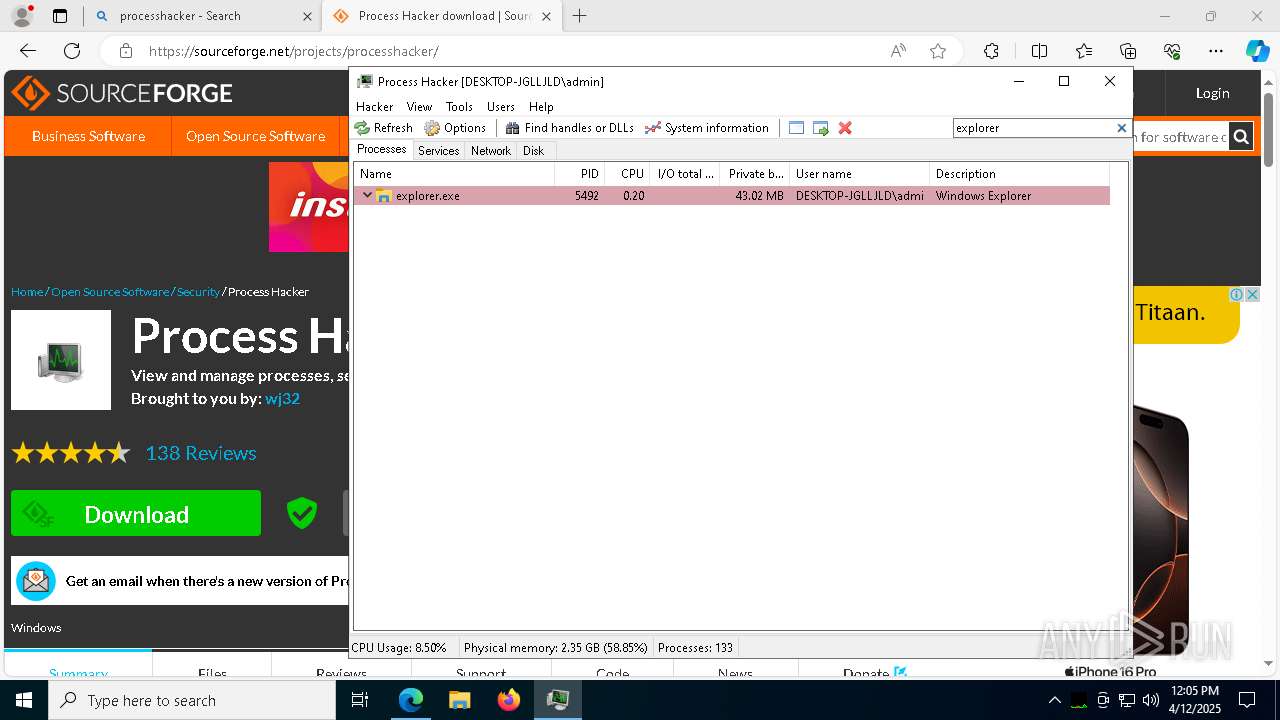Collapse the explorer.exe tree node

pyautogui.click(x=367, y=195)
